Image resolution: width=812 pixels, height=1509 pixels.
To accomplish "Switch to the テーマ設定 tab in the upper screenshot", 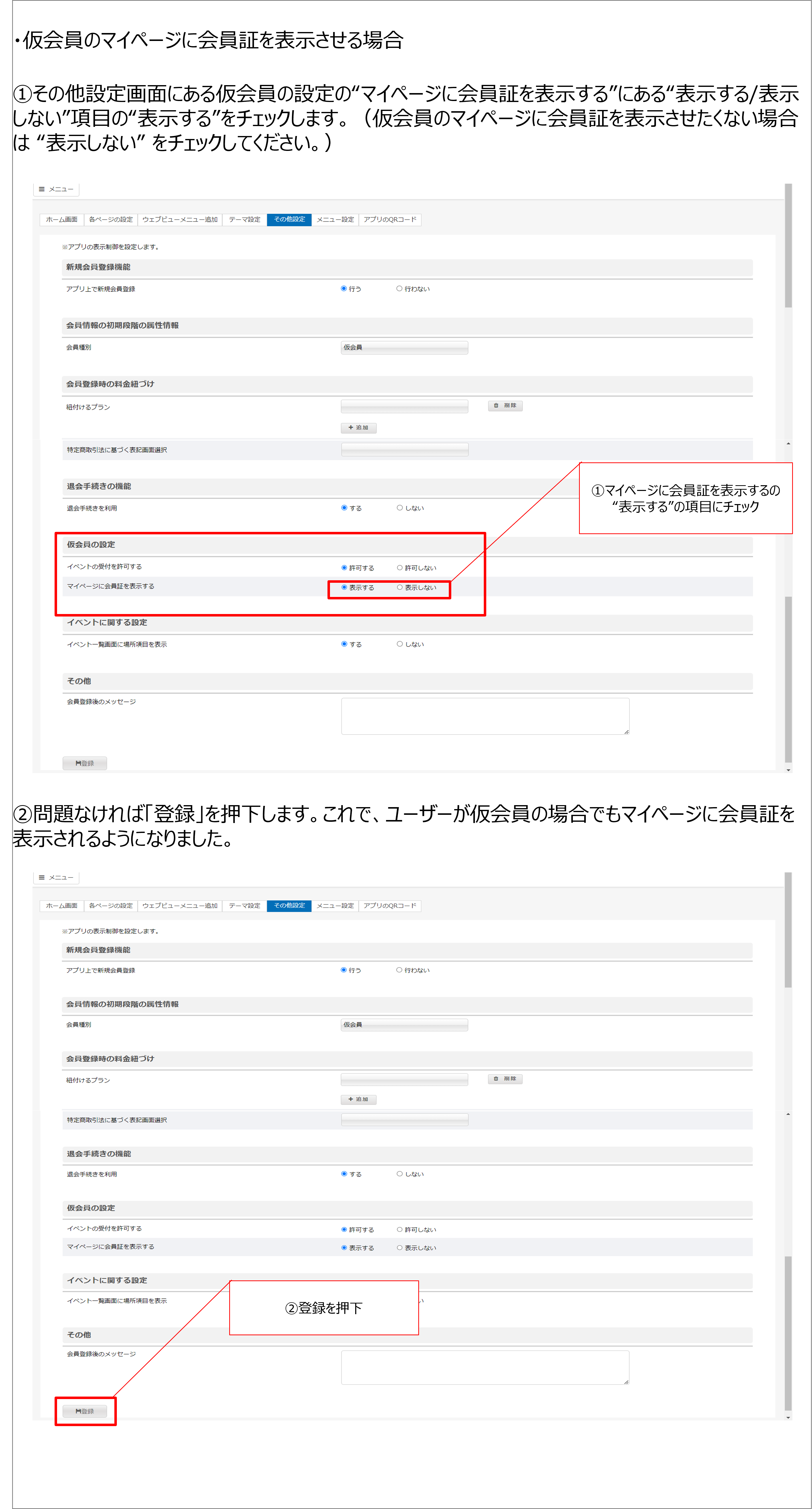I will 245,220.
